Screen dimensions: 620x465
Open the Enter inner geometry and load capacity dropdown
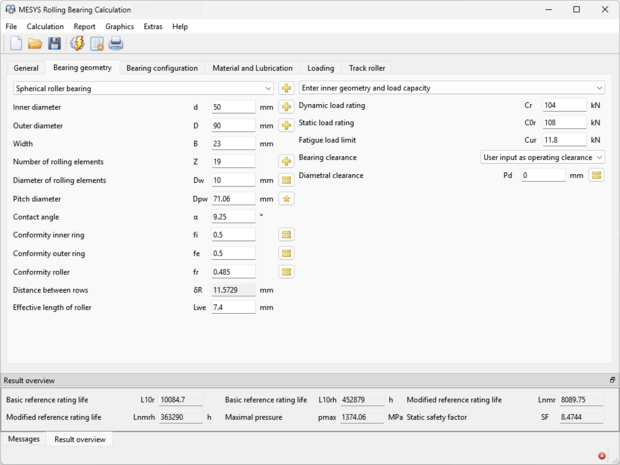(451, 88)
